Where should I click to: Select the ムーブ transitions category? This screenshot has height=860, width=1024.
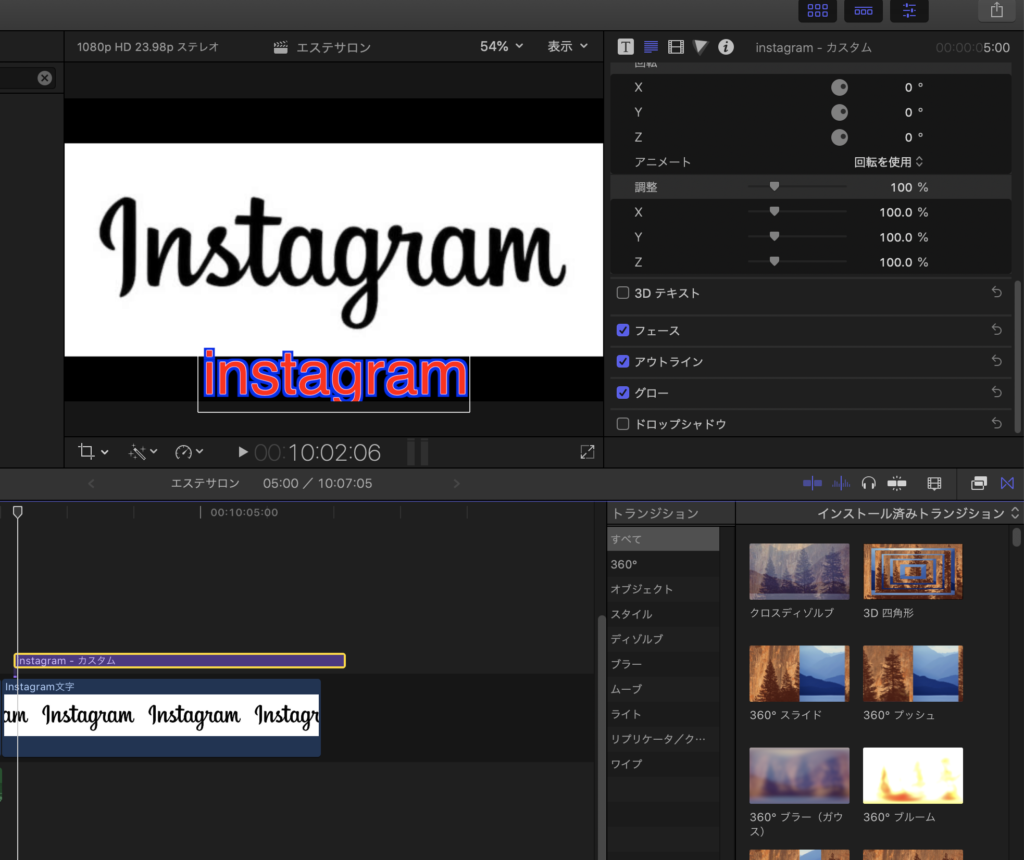(x=663, y=689)
